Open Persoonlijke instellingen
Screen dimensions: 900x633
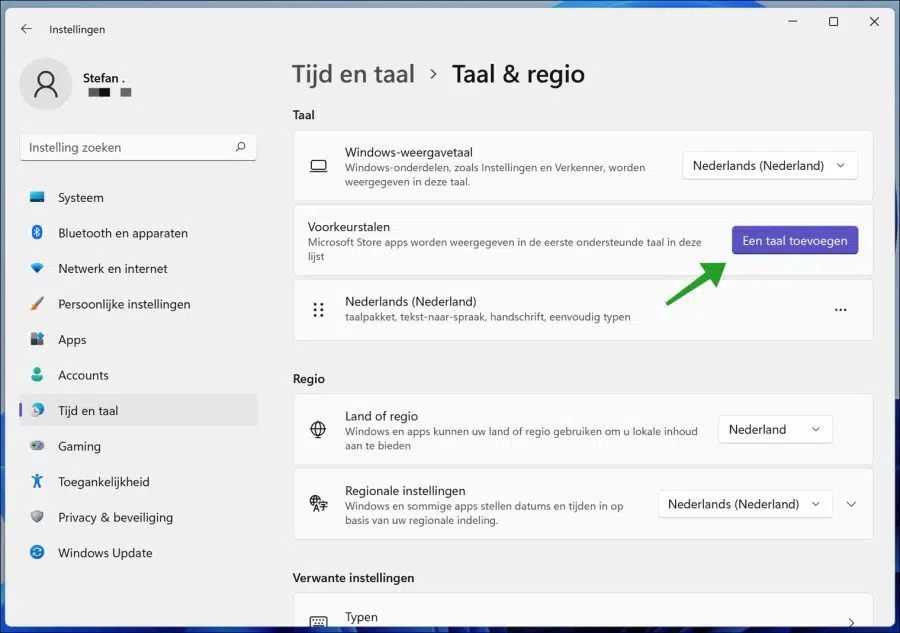[x=138, y=304]
